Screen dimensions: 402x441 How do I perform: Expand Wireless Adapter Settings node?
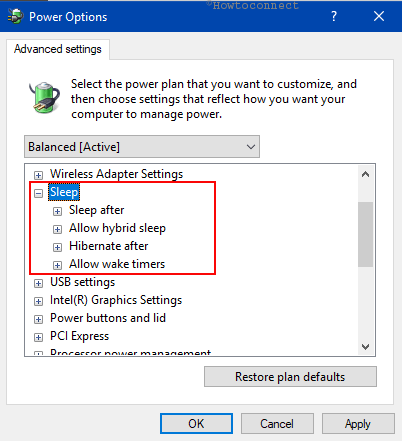[x=38, y=175]
